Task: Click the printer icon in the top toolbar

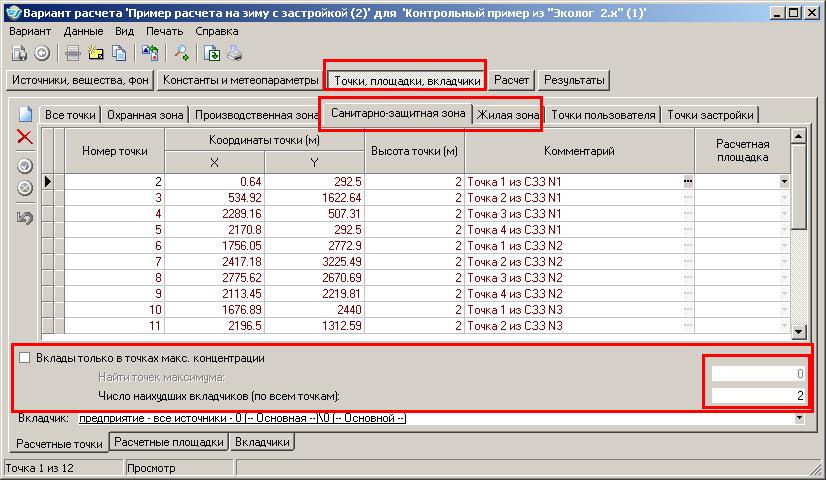Action: (233, 54)
